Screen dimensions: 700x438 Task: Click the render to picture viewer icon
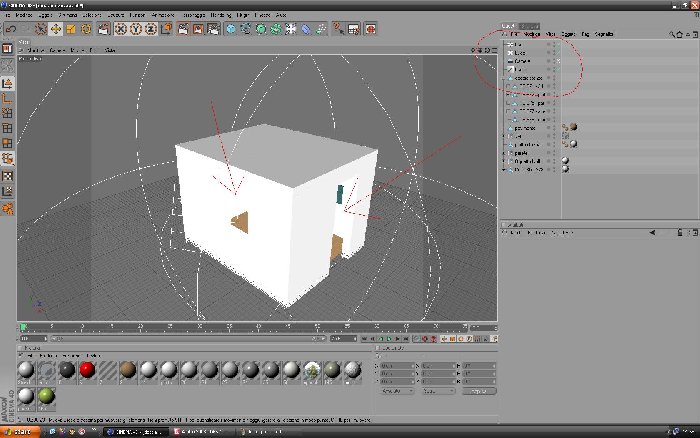coord(198,29)
